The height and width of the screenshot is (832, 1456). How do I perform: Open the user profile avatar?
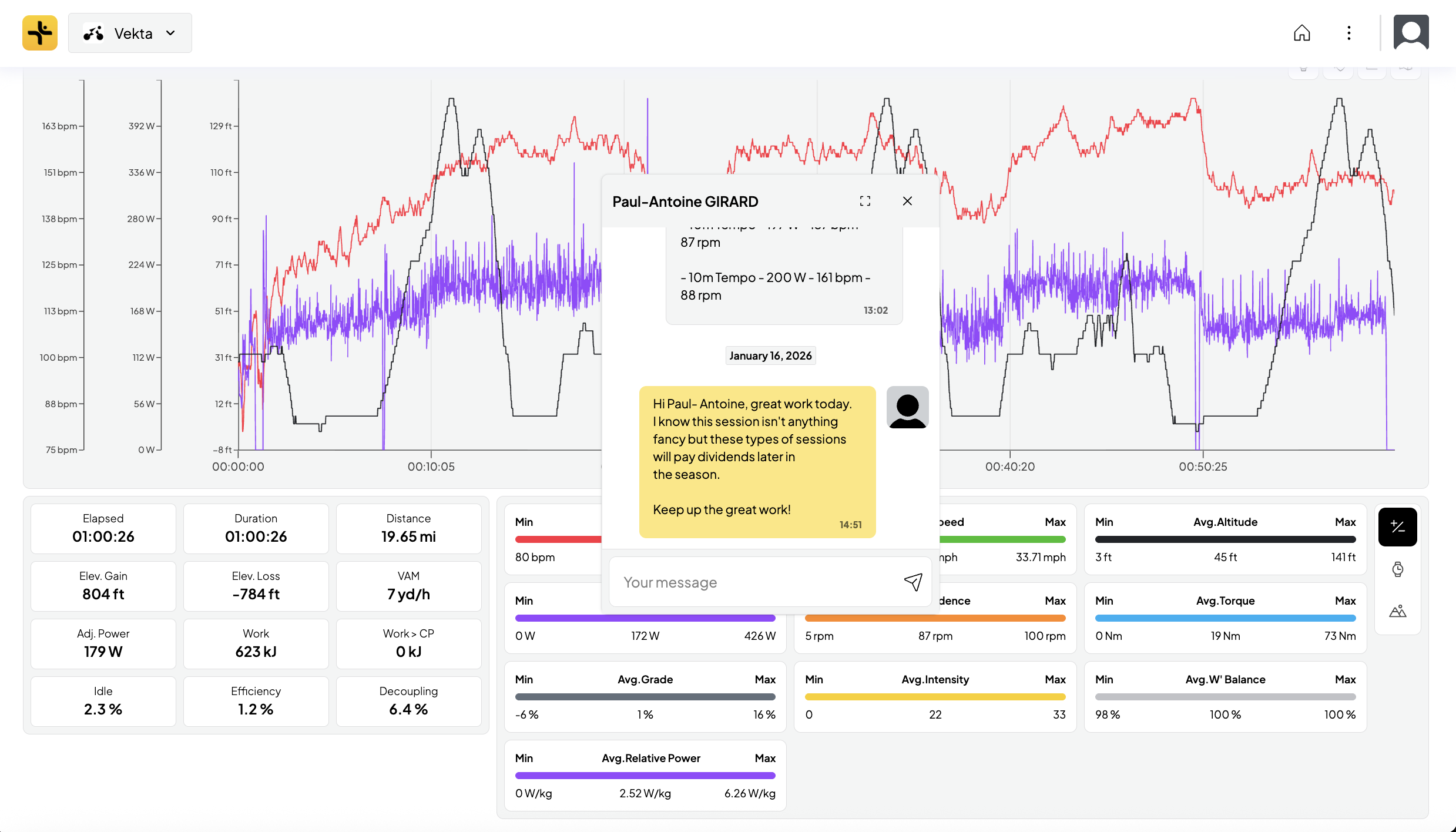point(1411,33)
